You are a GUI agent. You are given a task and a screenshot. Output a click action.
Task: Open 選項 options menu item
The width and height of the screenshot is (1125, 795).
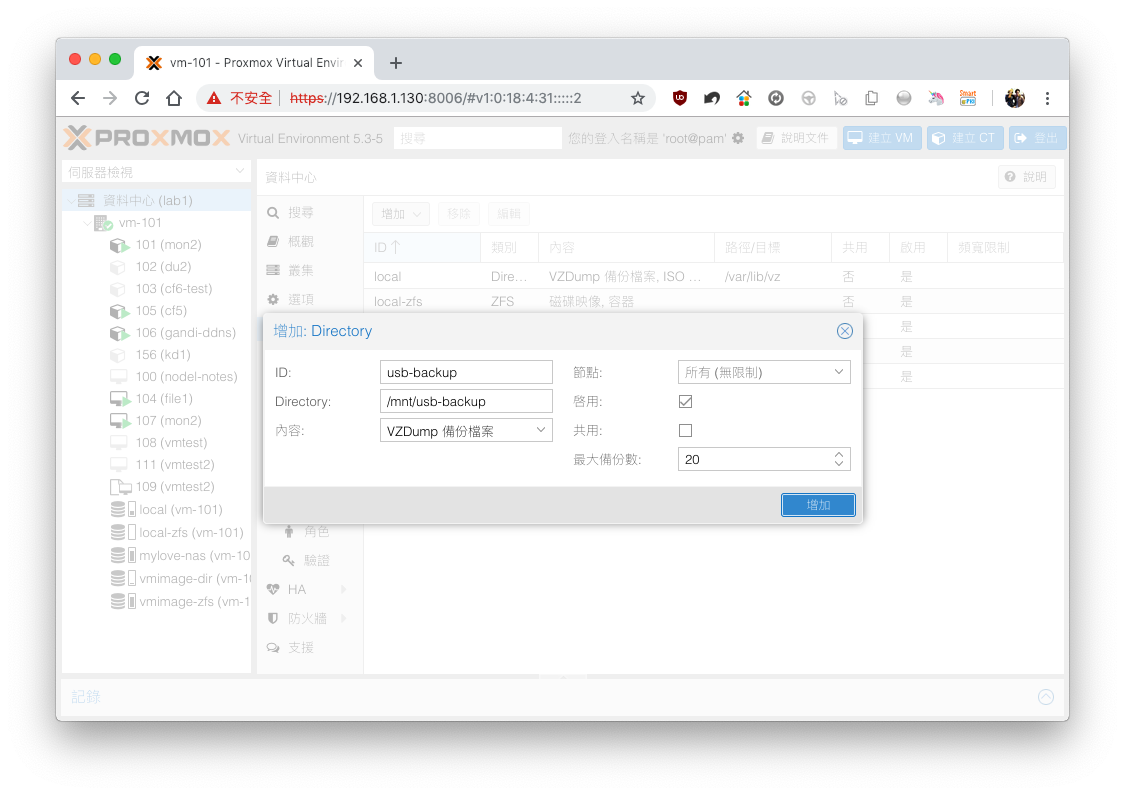pos(301,299)
